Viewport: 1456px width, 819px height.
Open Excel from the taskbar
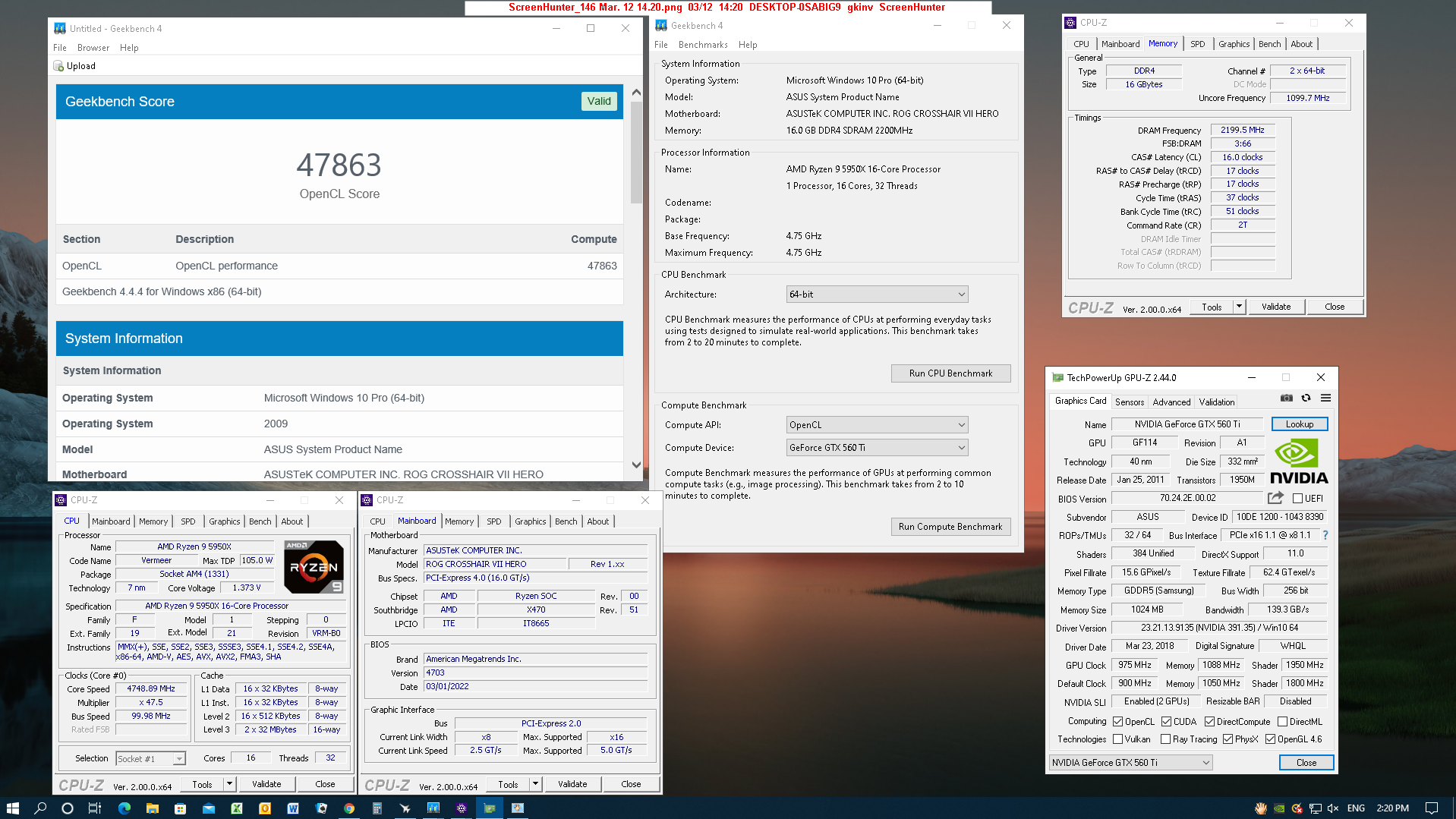coord(237,808)
